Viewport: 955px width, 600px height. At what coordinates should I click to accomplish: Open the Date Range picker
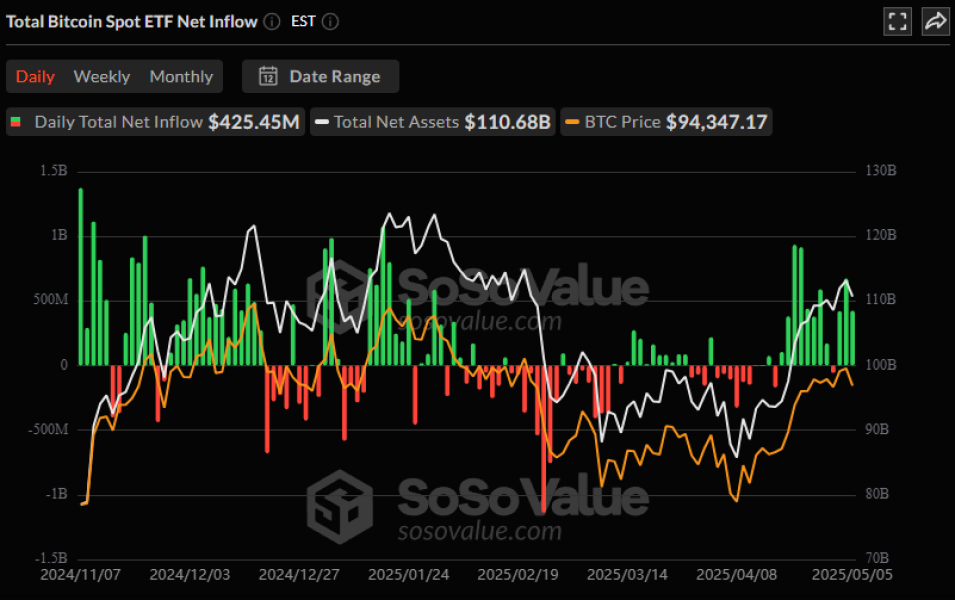(x=334, y=76)
